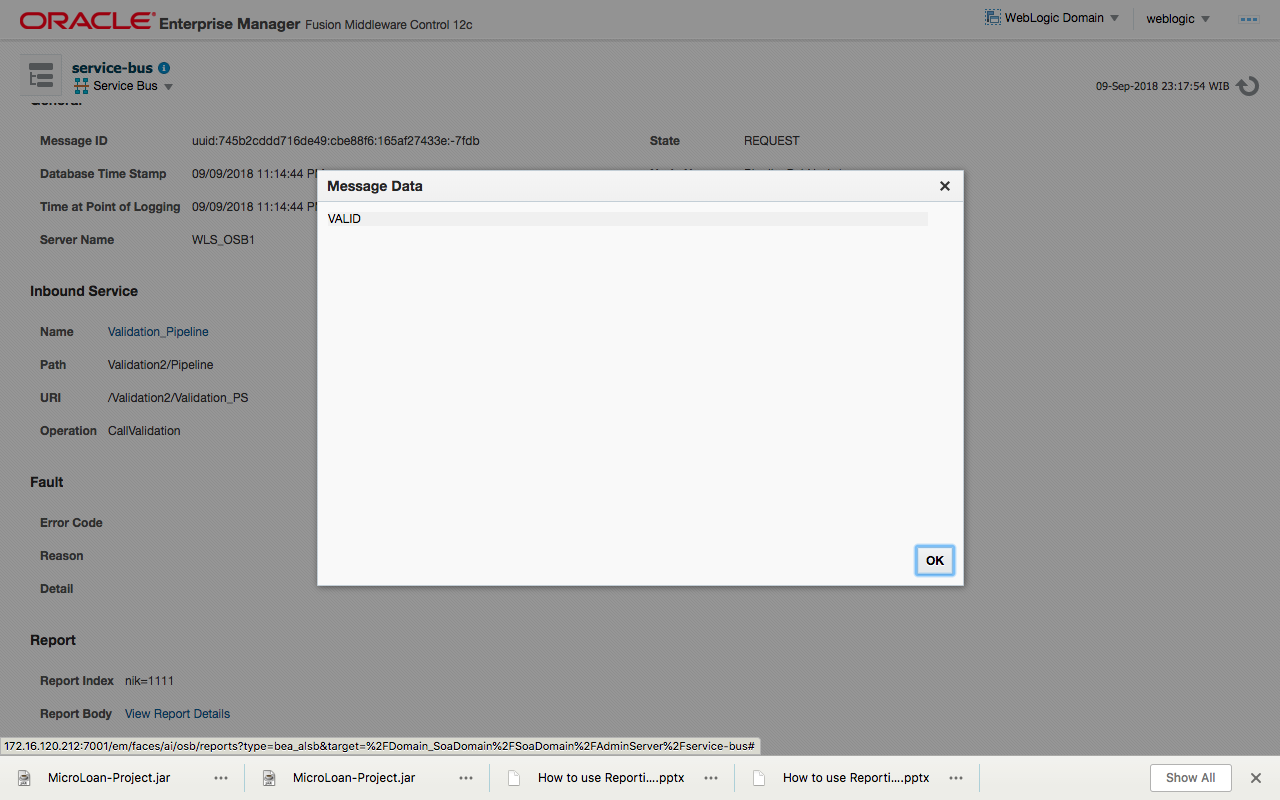
Task: Click the Inbound Service heading
Action: click(x=84, y=291)
